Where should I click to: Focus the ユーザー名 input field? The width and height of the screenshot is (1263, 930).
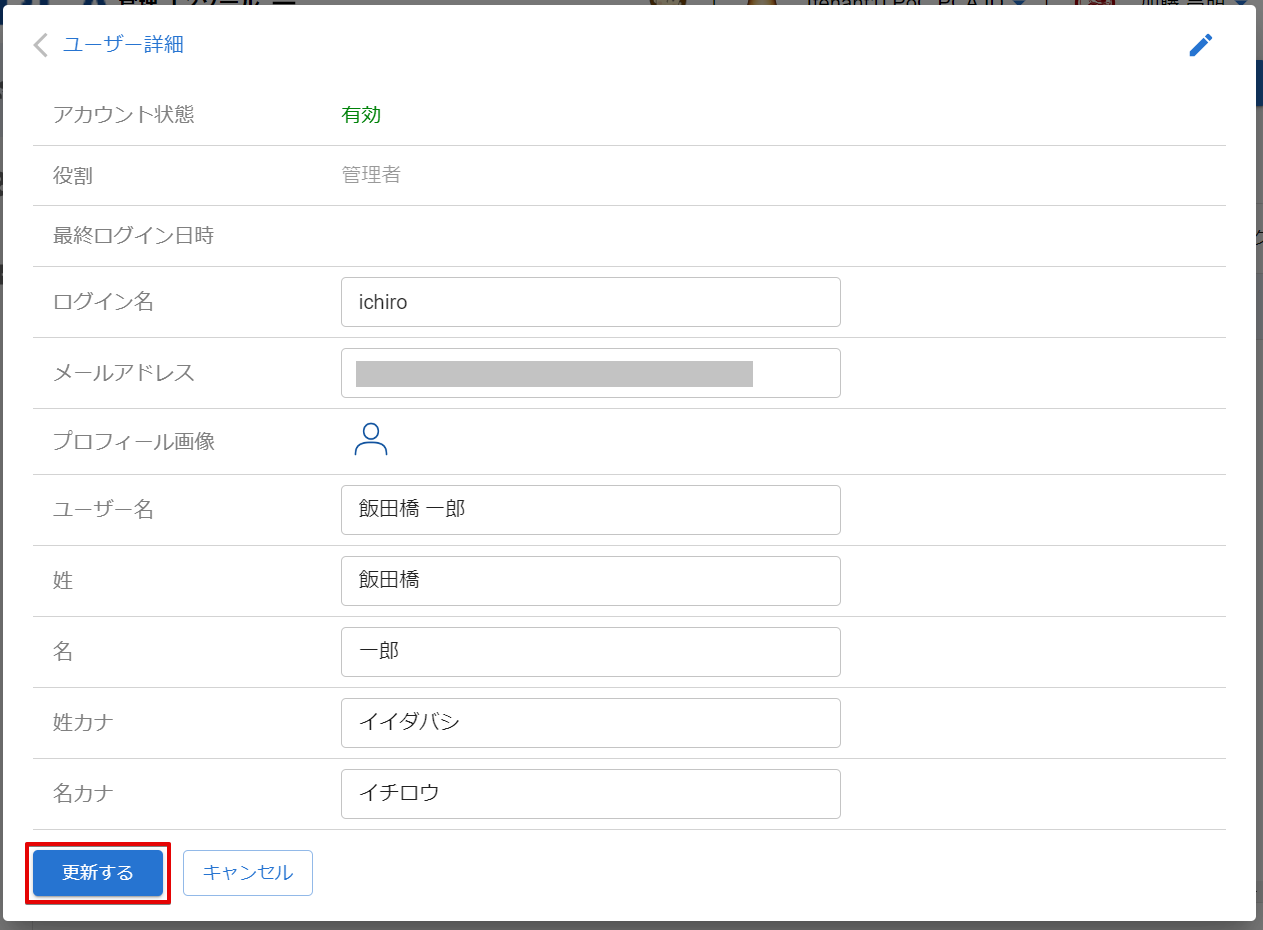(x=591, y=510)
